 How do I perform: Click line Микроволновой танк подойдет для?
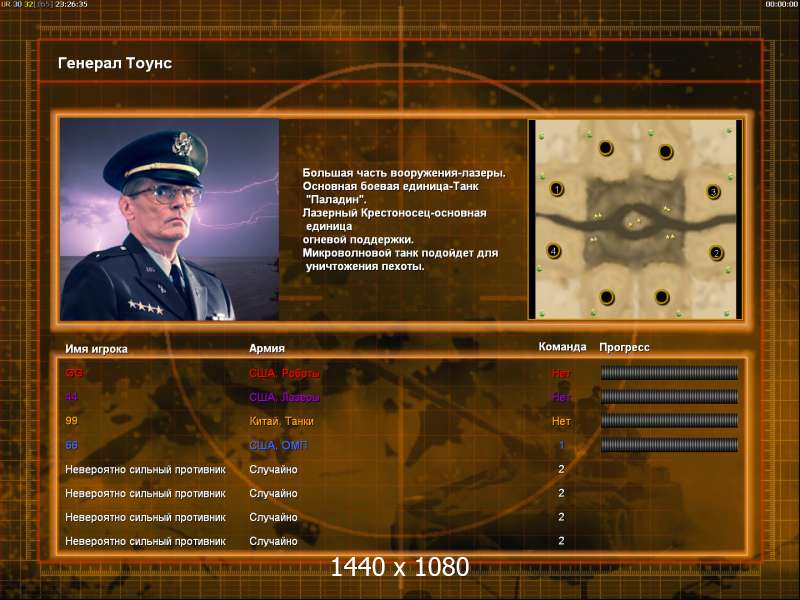point(401,253)
